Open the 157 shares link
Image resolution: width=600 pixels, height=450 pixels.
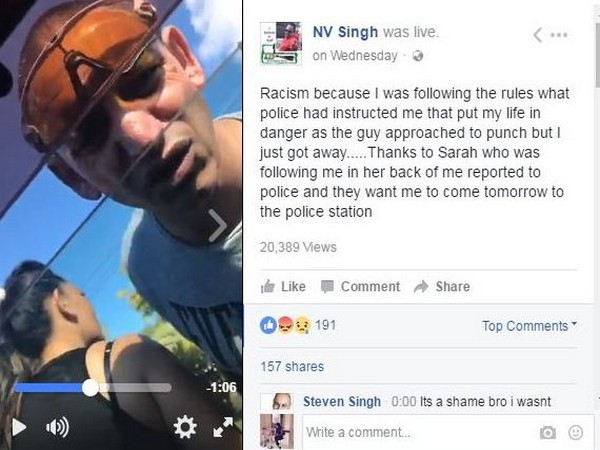pyautogui.click(x=292, y=367)
